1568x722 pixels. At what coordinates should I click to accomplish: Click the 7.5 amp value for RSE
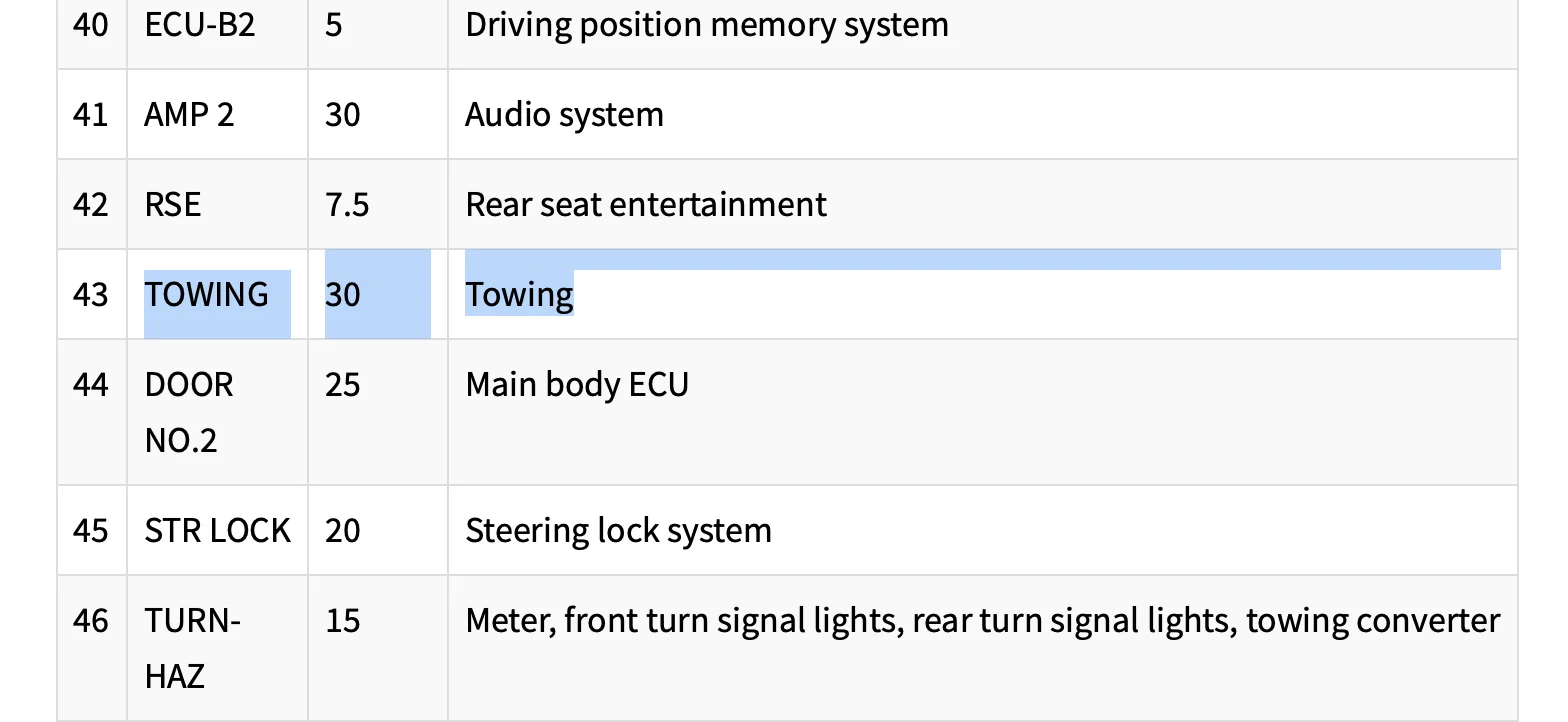pyautogui.click(x=347, y=204)
